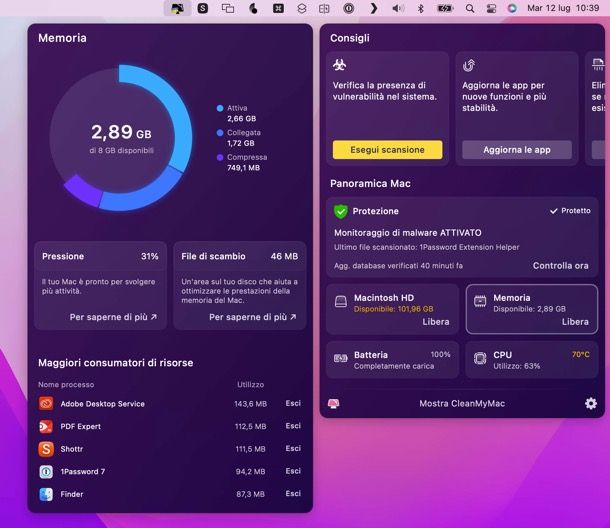Click the biohazard vulnerability tip icon

340,65
